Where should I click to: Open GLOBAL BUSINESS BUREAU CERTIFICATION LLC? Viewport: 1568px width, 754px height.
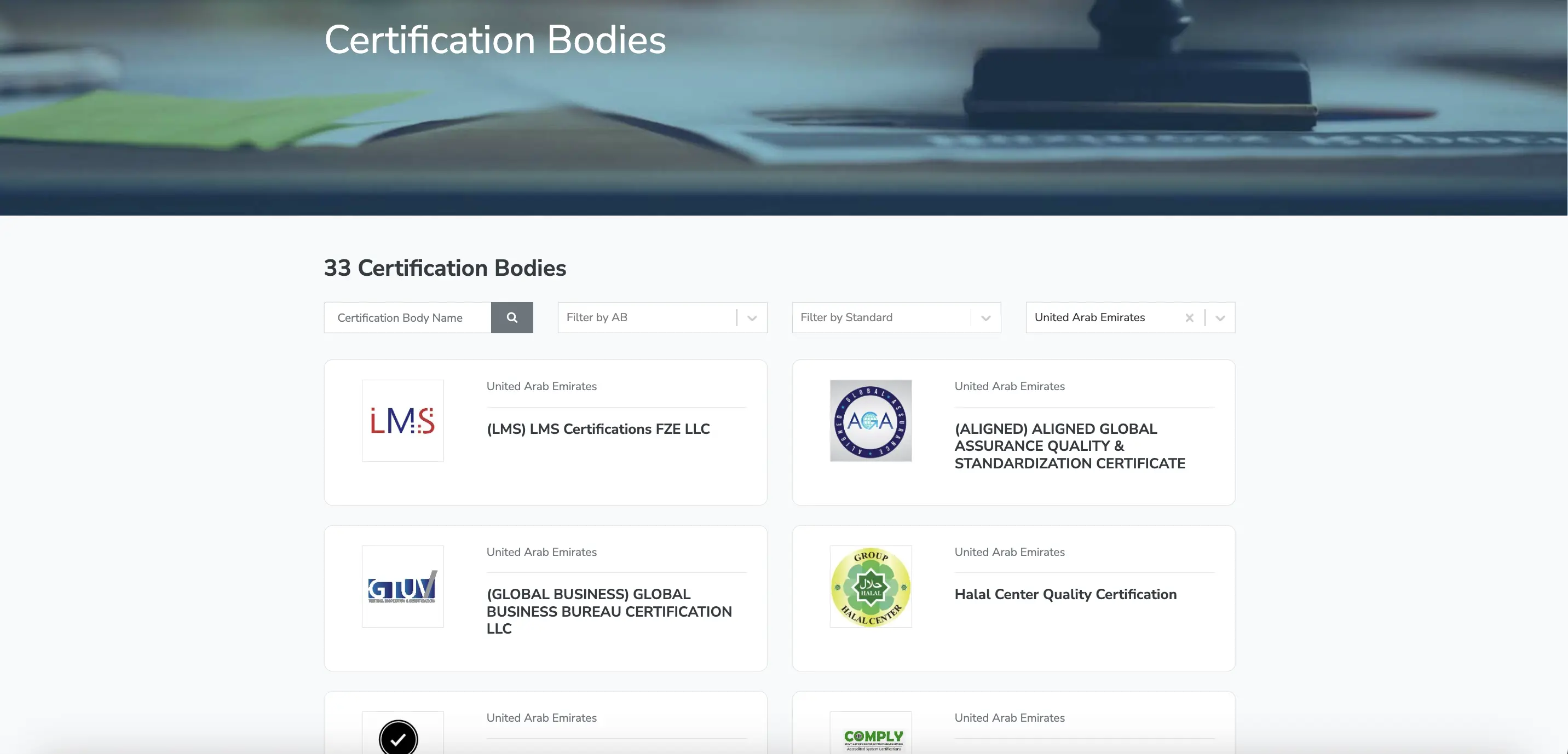coord(609,612)
